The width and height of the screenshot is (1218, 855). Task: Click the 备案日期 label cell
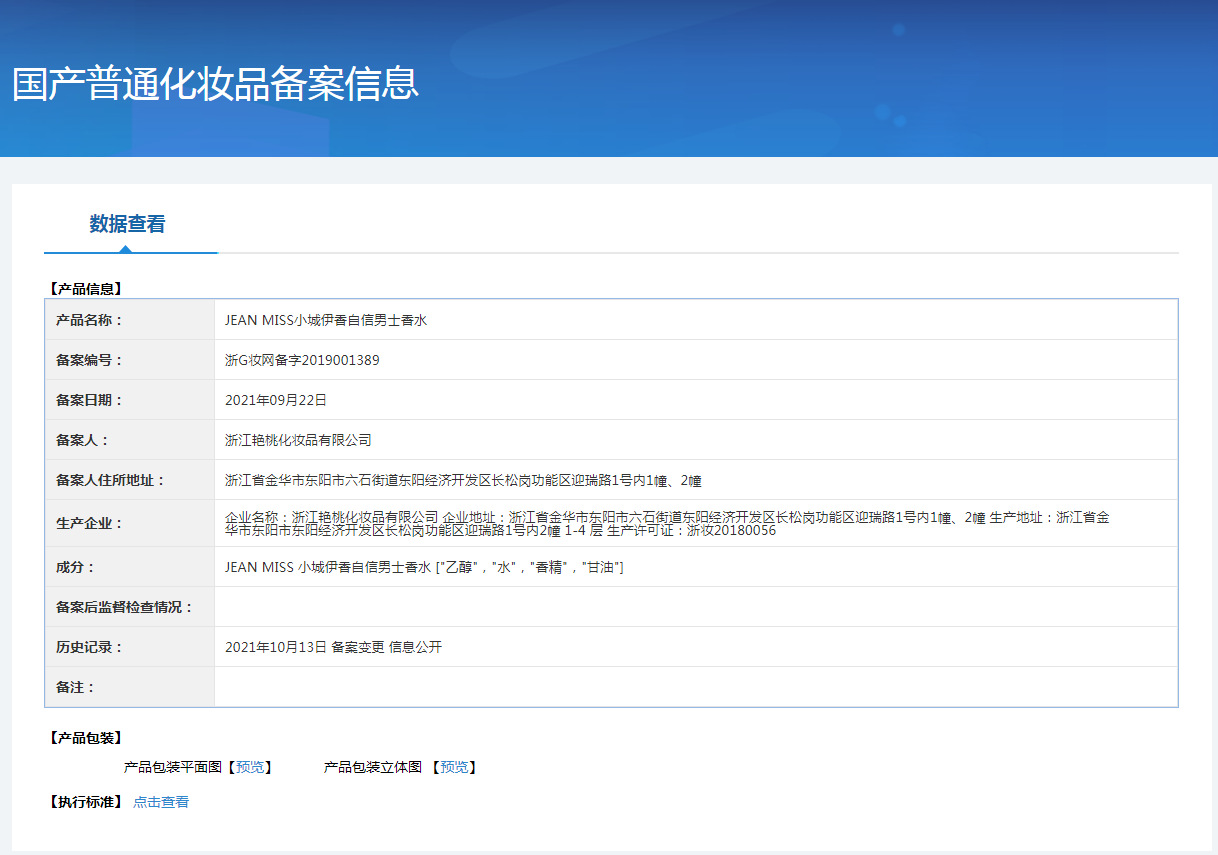point(130,400)
